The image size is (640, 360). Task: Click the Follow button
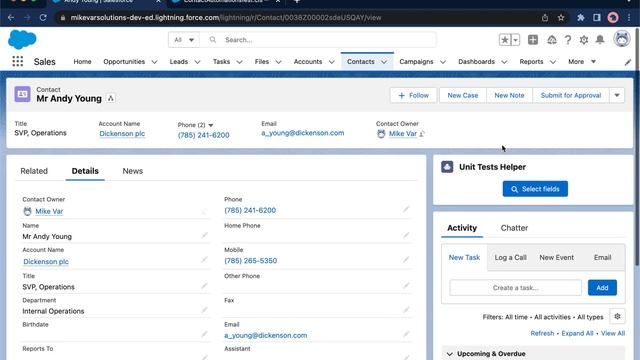pos(413,95)
